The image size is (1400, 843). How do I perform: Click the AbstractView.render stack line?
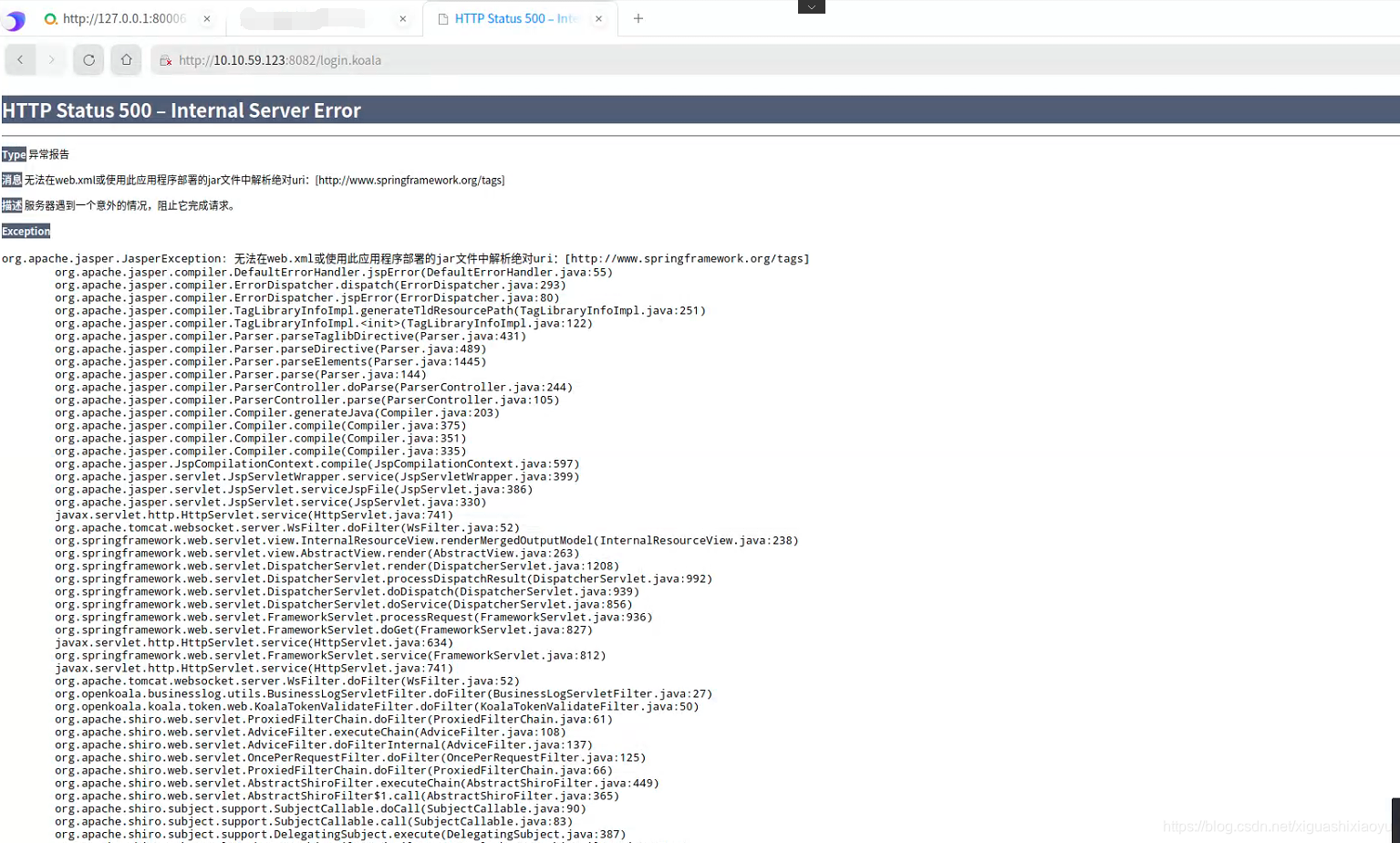(316, 553)
